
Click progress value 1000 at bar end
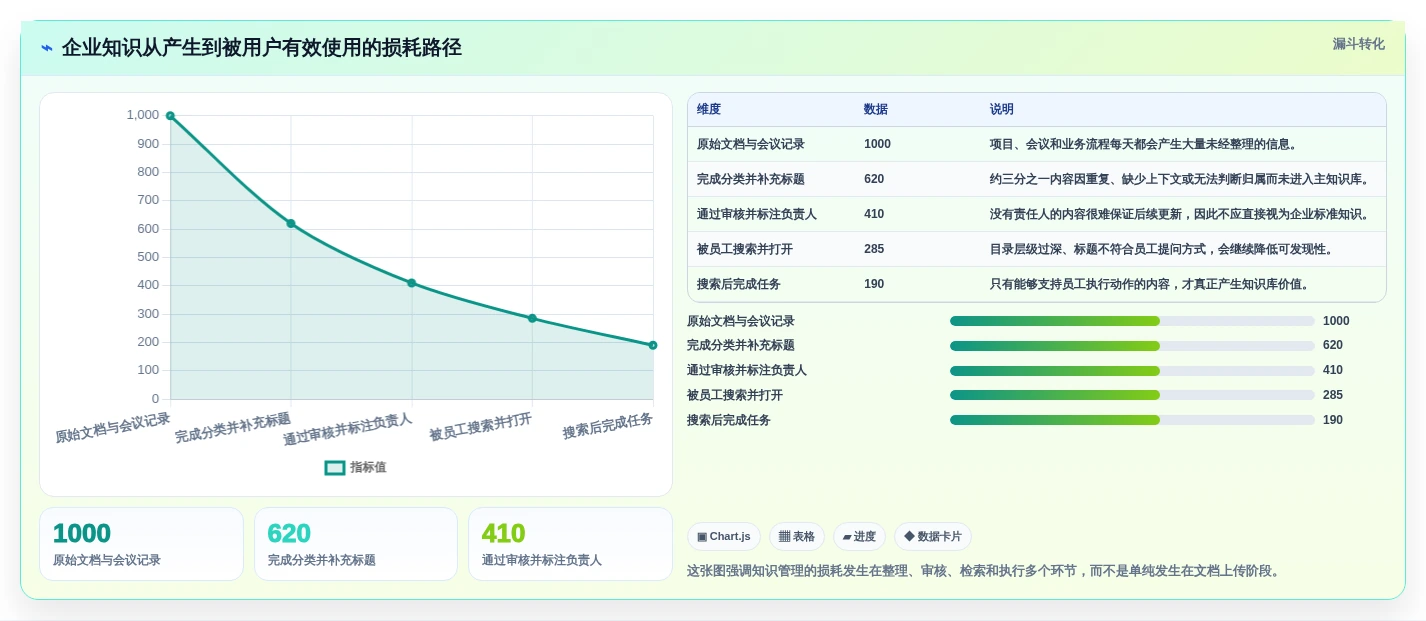click(x=1336, y=321)
